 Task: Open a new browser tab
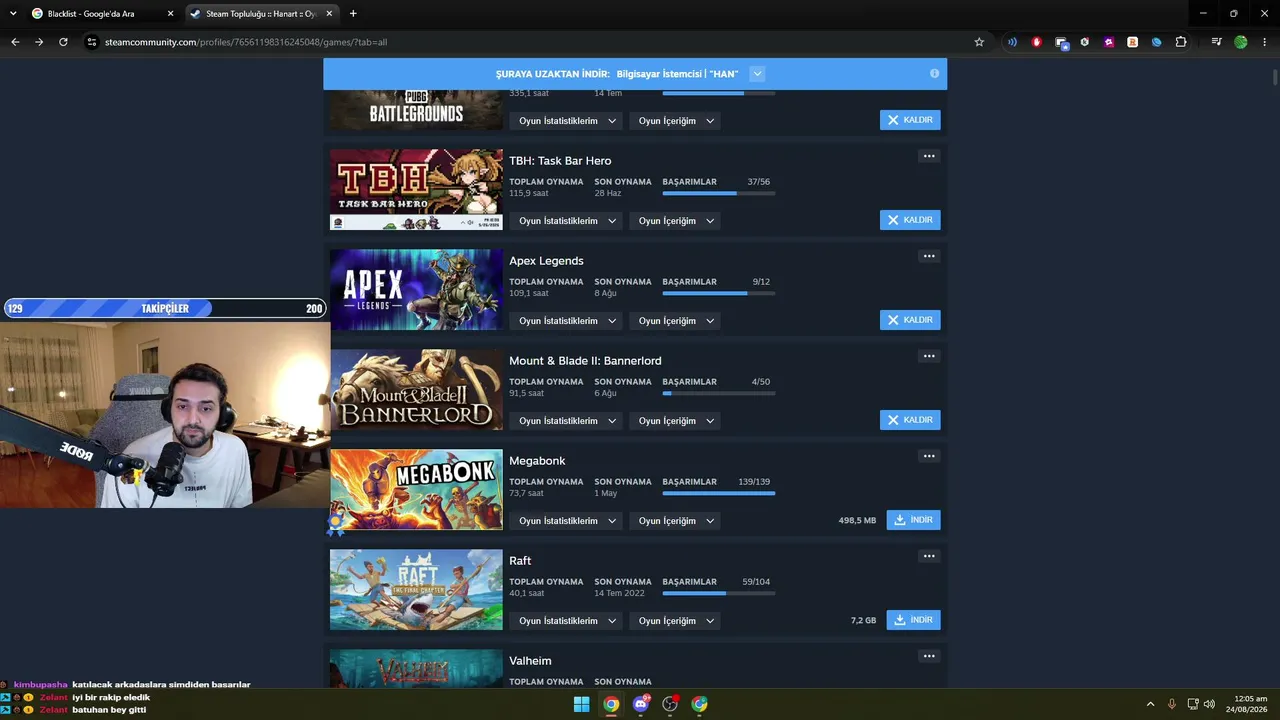coord(353,14)
